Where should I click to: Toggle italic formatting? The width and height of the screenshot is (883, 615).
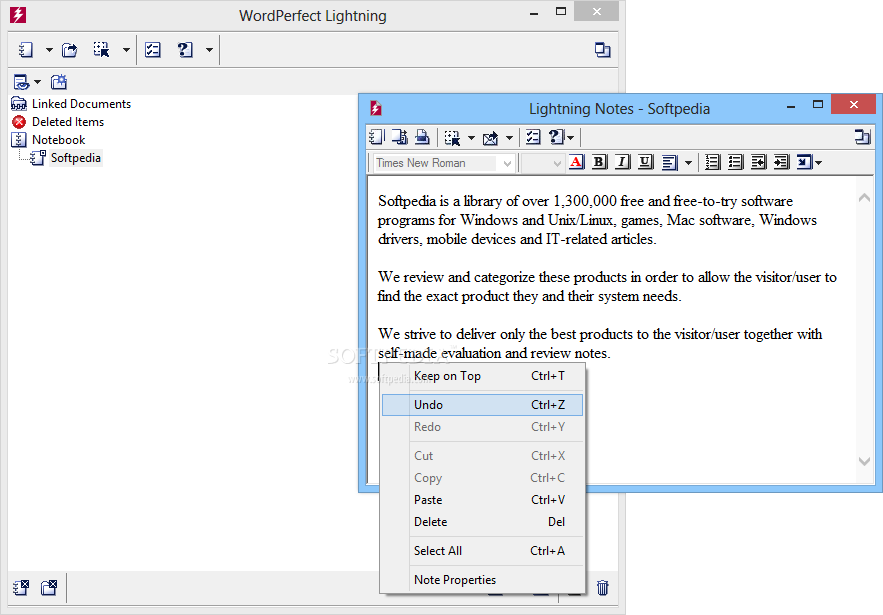622,162
